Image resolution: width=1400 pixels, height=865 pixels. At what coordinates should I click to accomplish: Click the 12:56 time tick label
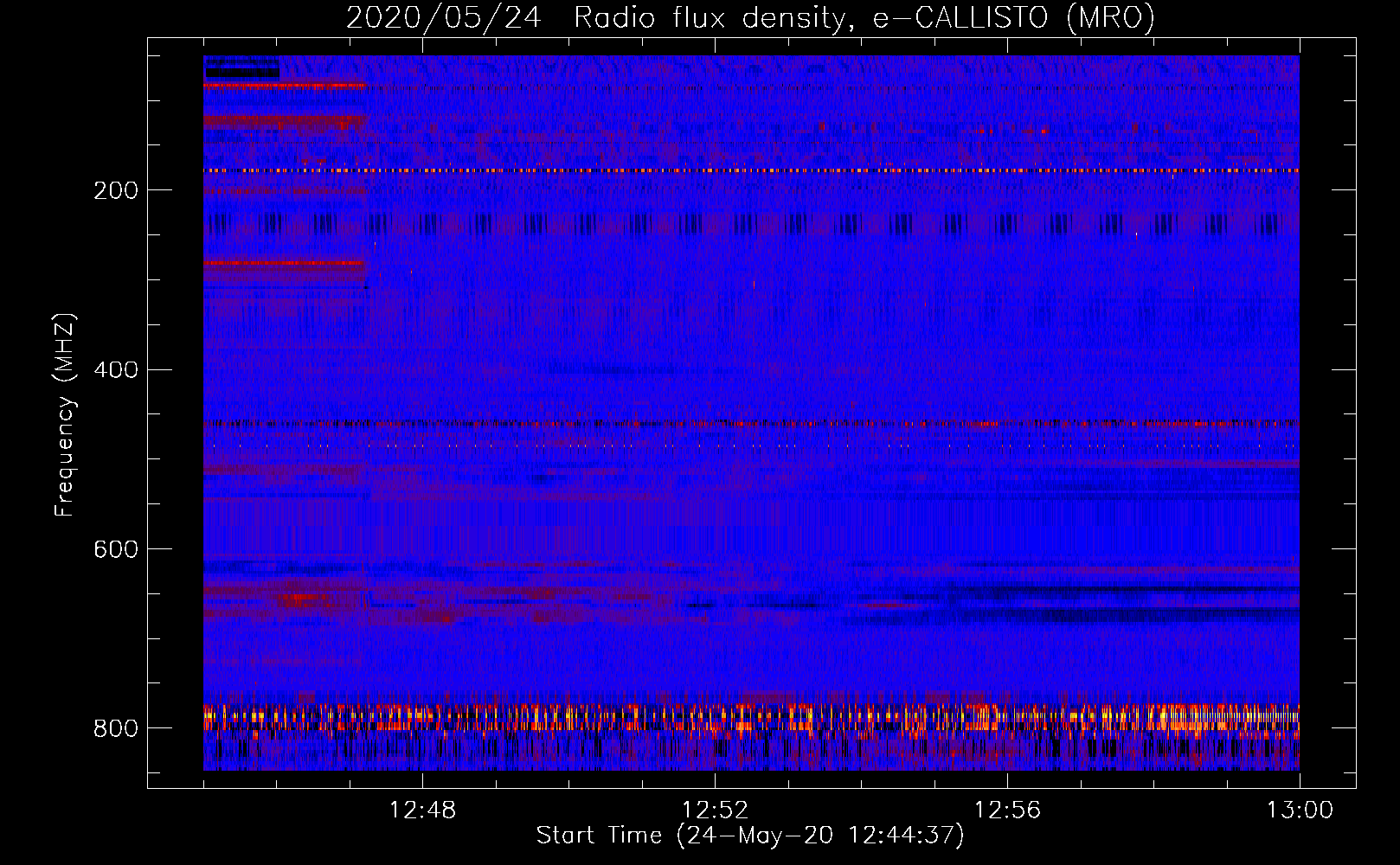tap(1007, 811)
